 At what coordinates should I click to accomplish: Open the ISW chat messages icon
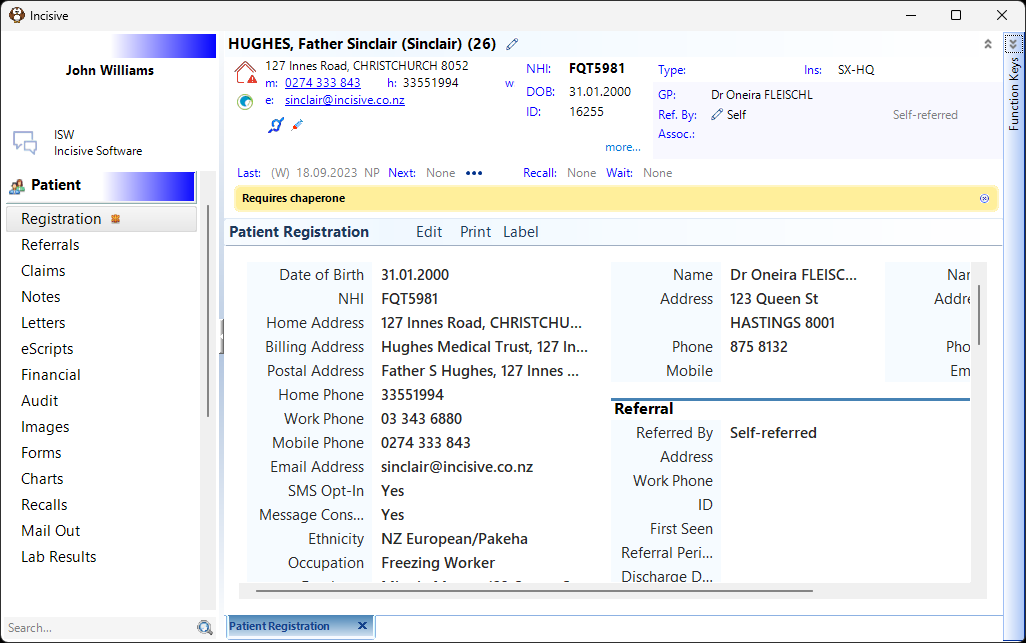(x=25, y=142)
